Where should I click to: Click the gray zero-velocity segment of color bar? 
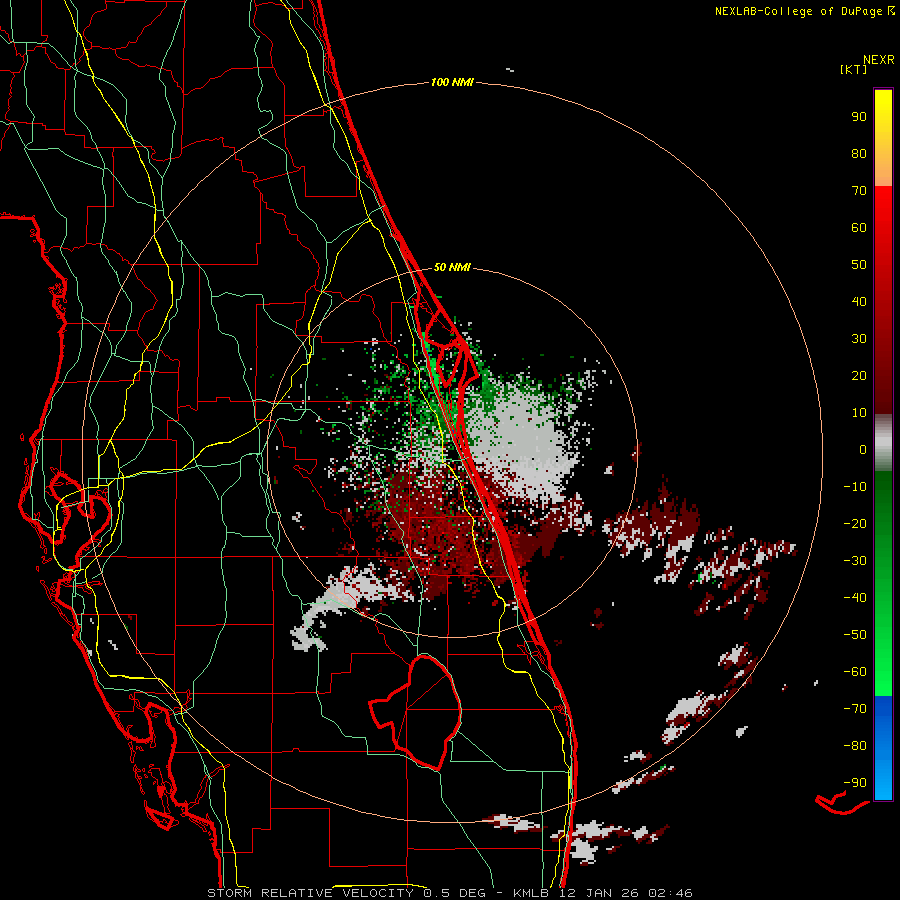[883, 443]
